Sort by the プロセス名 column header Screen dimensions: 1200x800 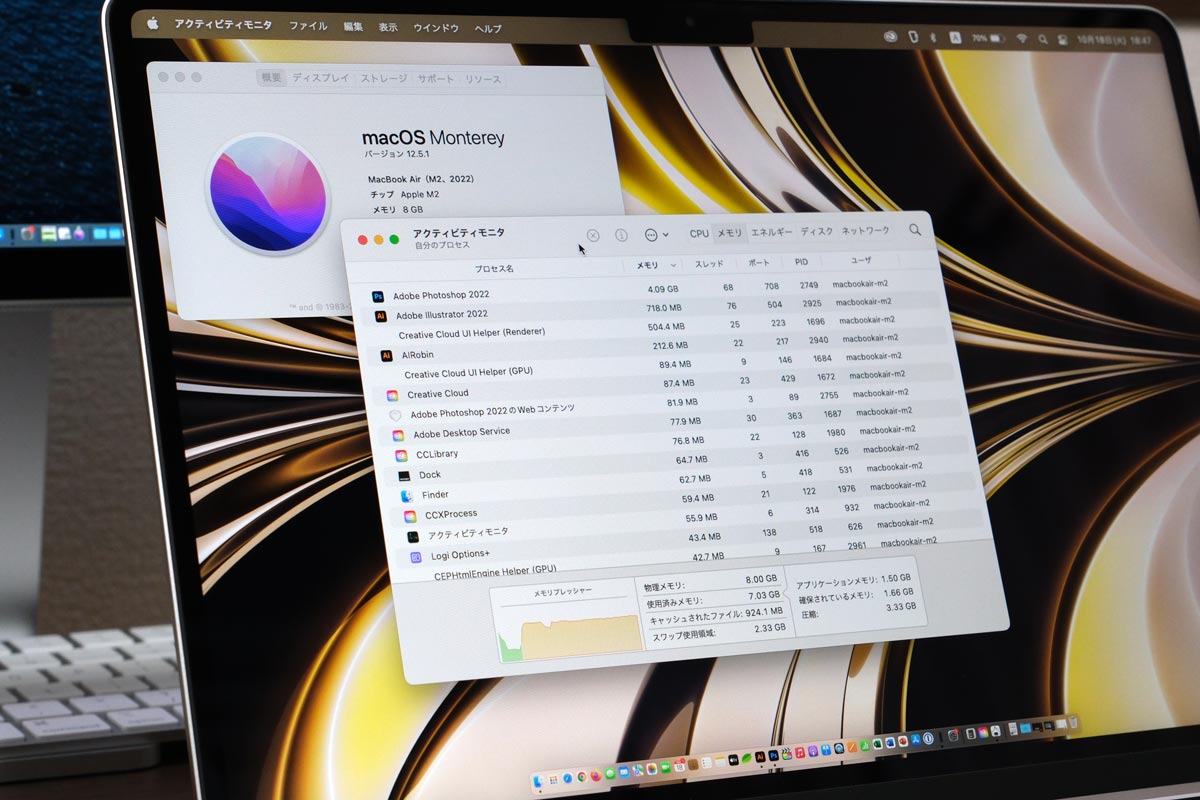pos(494,269)
